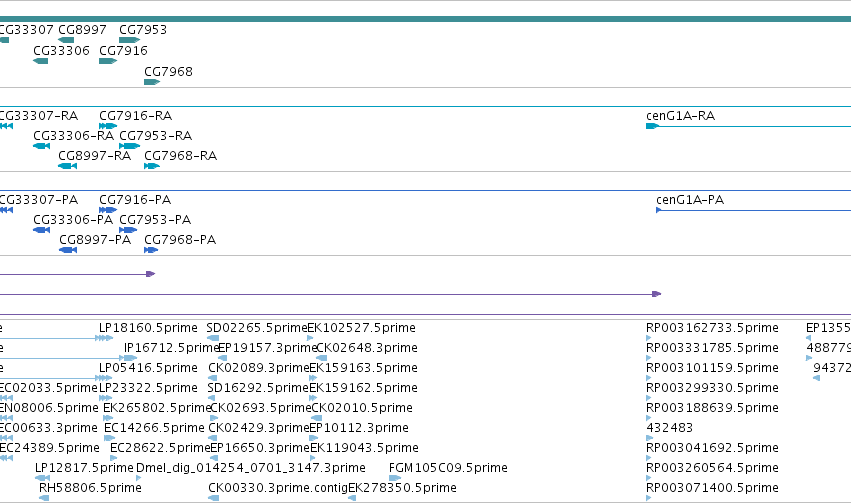The image size is (851, 503).
Task: Click the CG33306-RA transcript glyph
Action: click(x=41, y=146)
